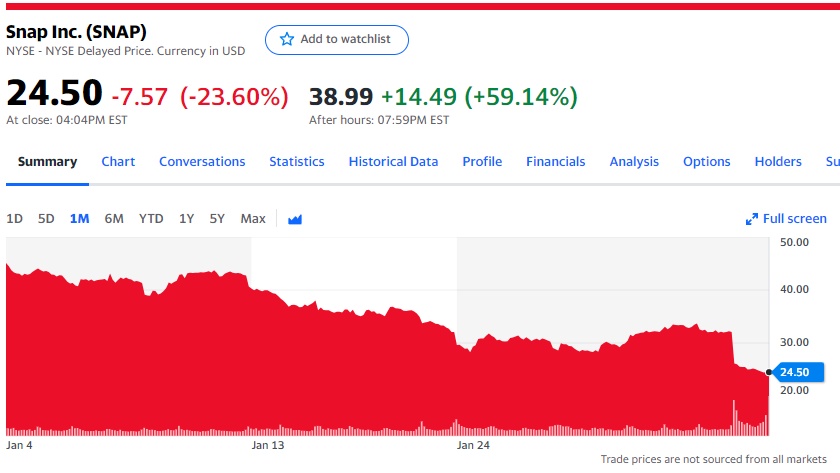Viewport: 840px width, 473px height.
Task: Choose the 6M chart range
Action: 114,219
